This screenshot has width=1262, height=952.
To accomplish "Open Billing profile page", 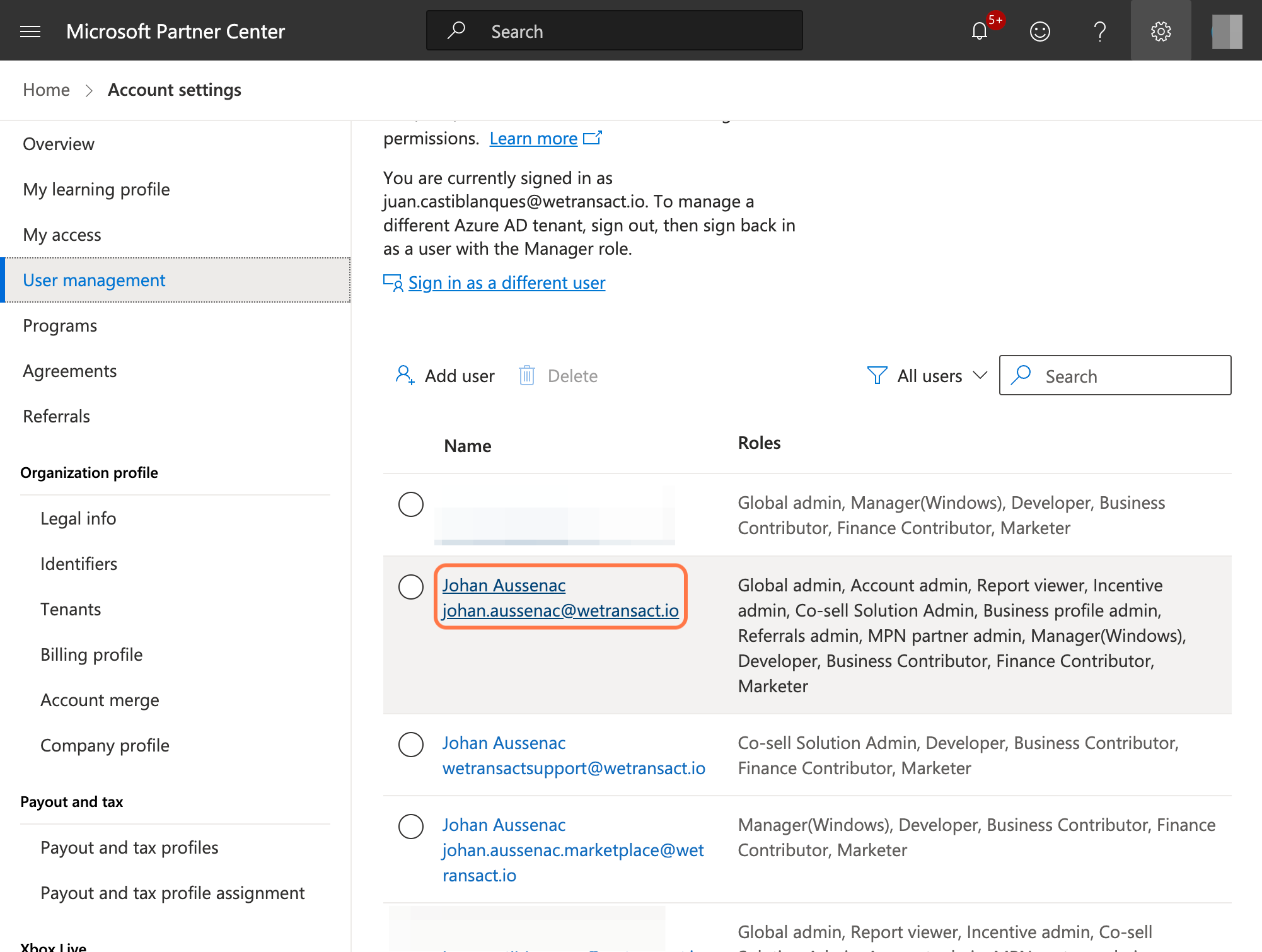I will (91, 654).
